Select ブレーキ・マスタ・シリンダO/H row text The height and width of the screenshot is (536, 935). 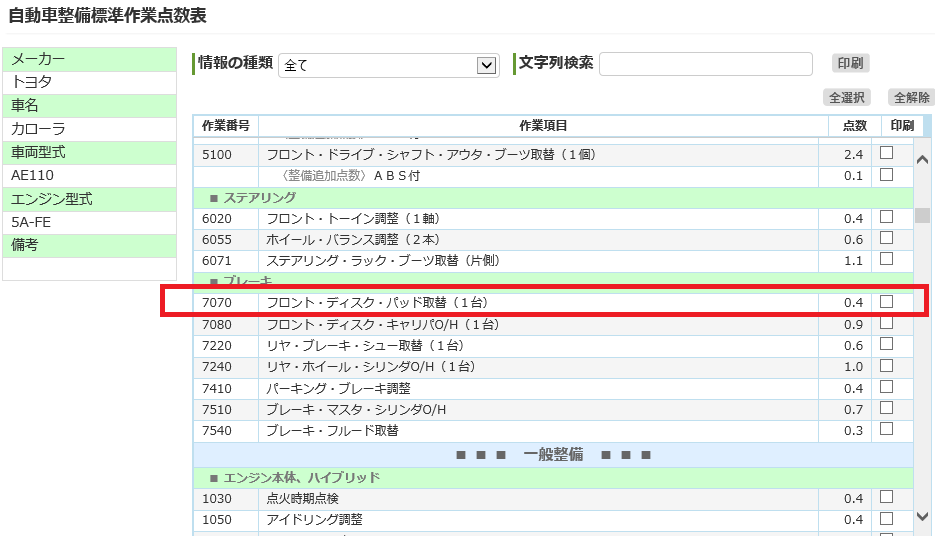[356, 410]
